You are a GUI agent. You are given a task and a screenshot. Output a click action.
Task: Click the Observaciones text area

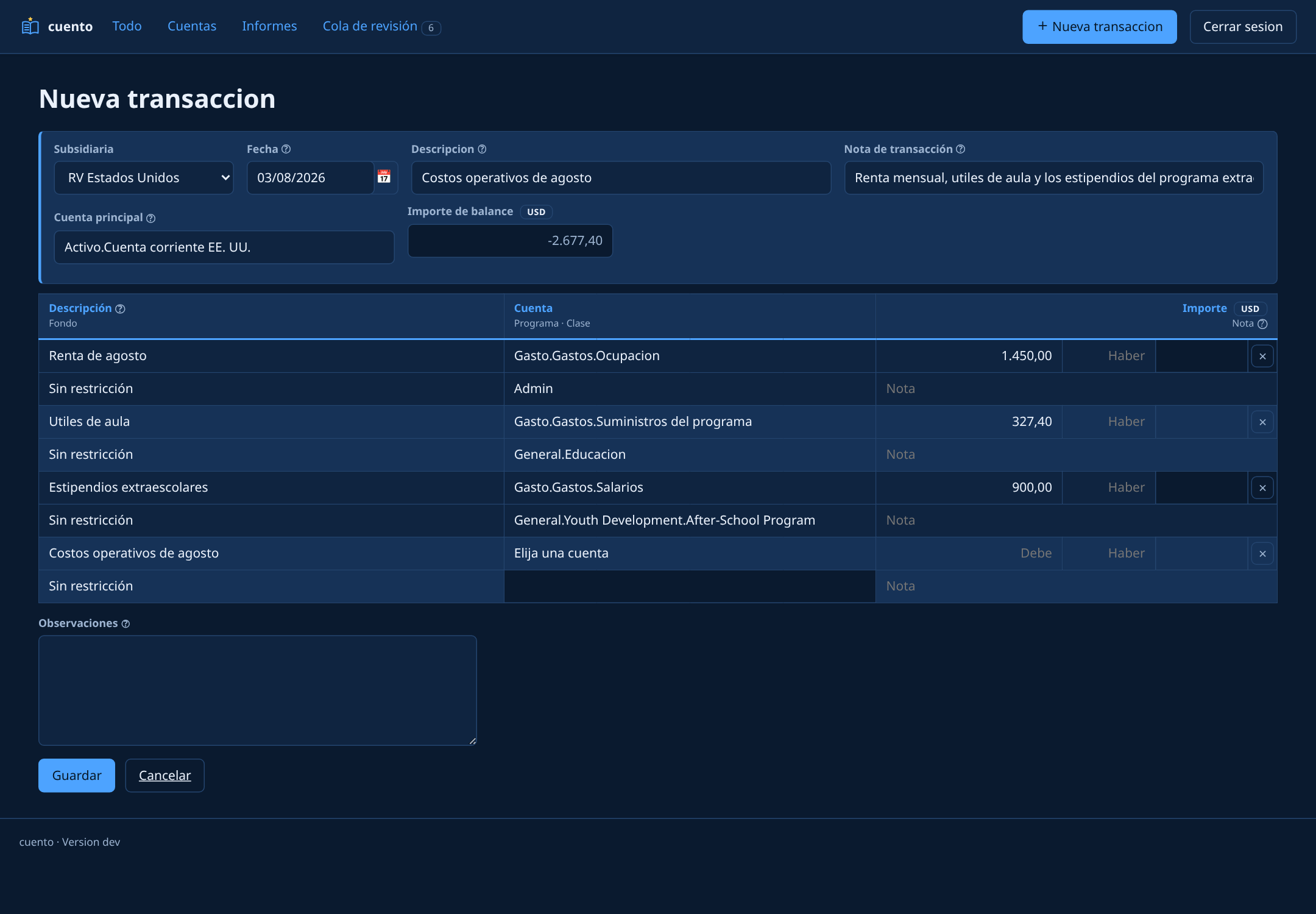(x=257, y=690)
